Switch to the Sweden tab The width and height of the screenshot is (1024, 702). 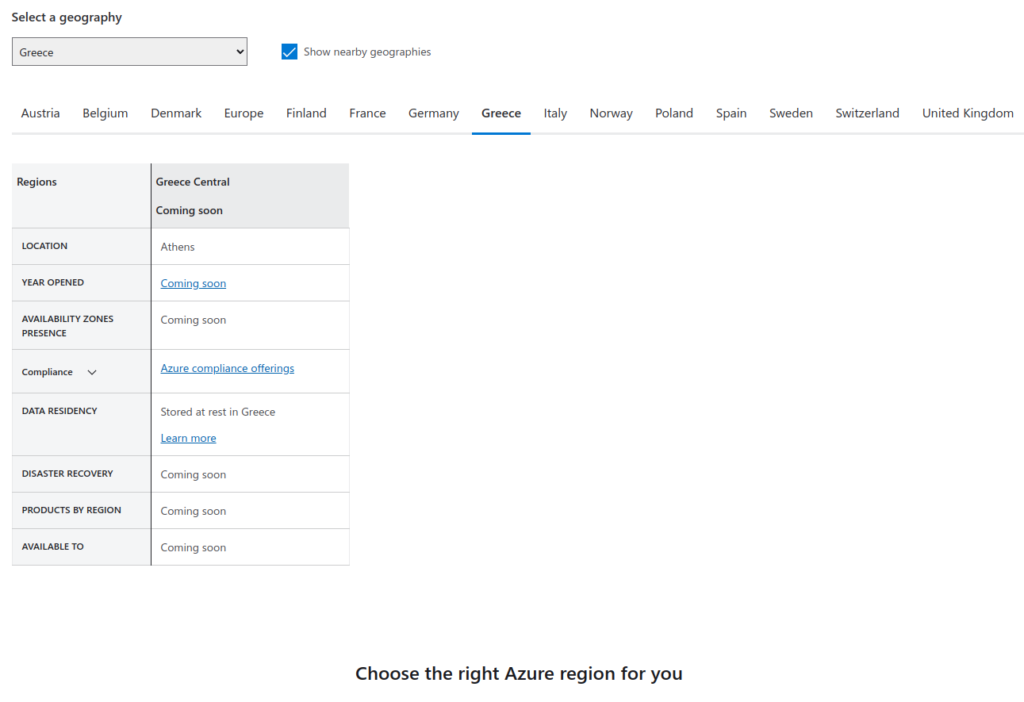point(791,113)
